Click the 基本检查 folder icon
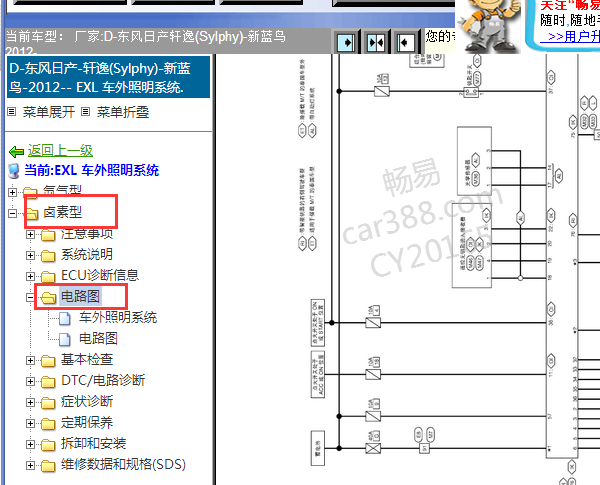This screenshot has height=485, width=600. (48, 360)
